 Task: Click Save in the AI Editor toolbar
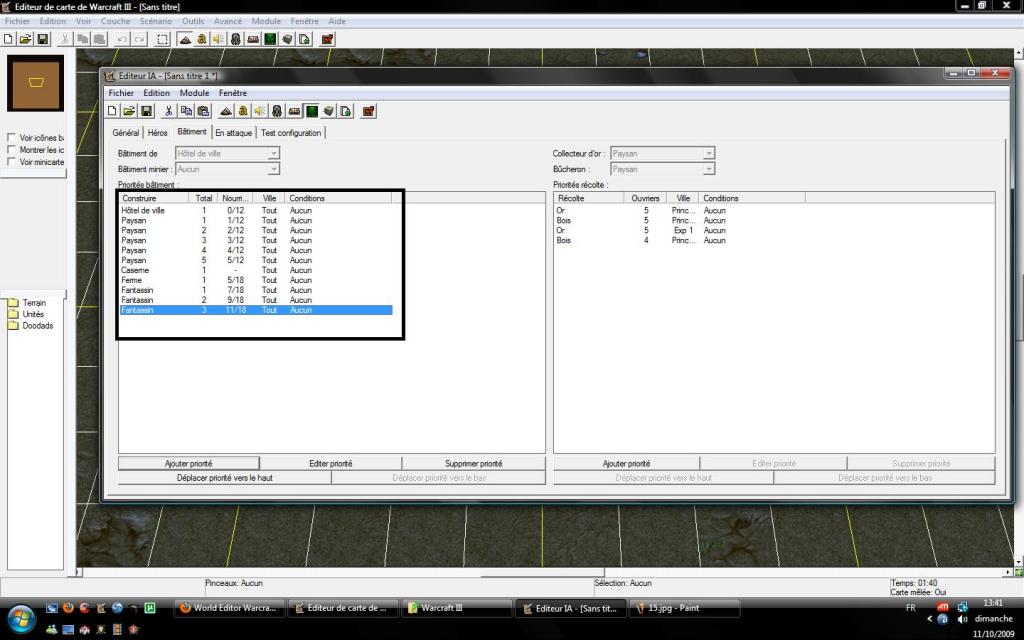click(x=146, y=112)
